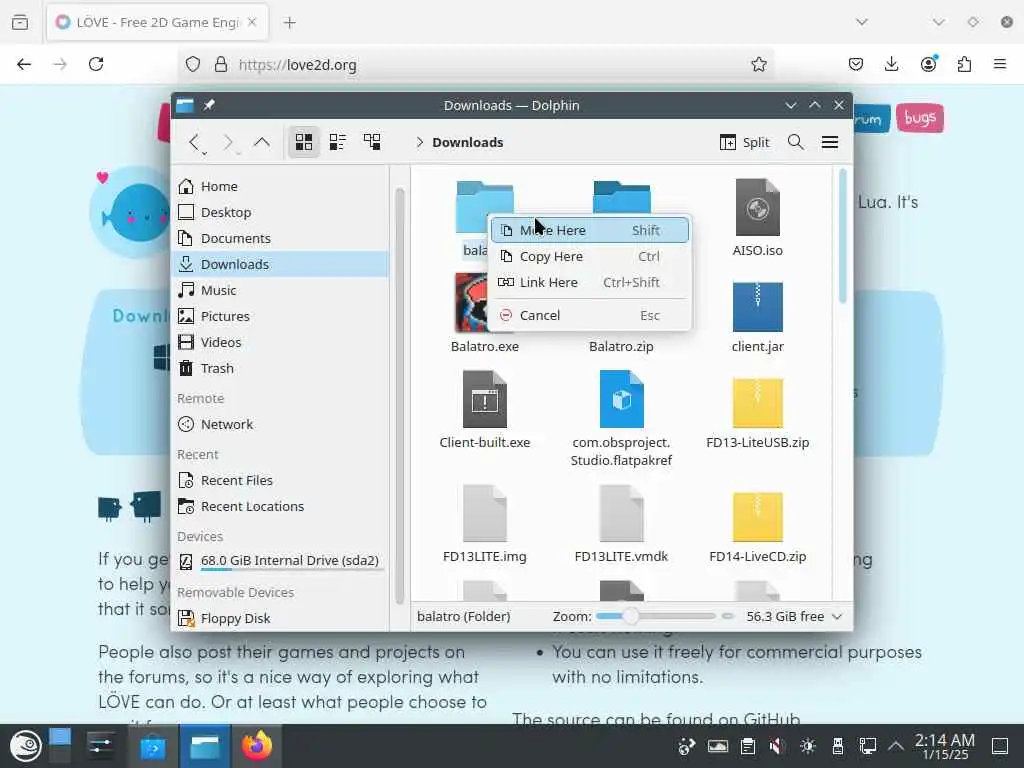Show hidden system tray icons

[896, 746]
